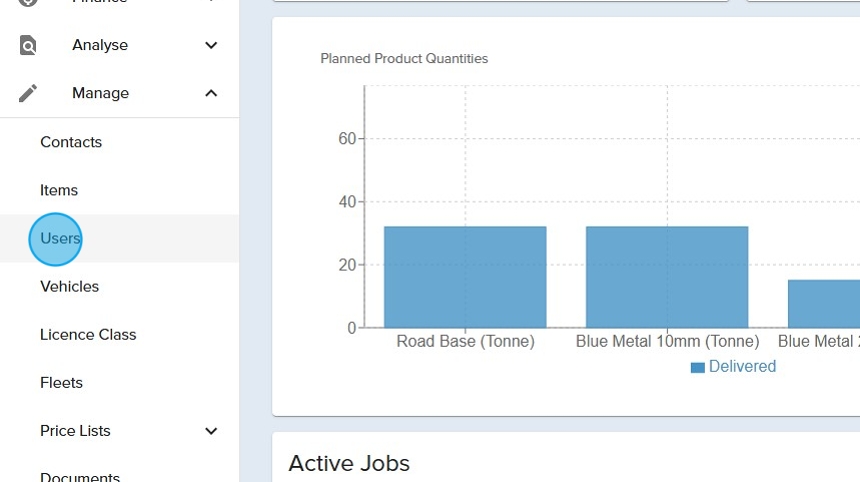Select Items from the sidebar
Screen dimensions: 860x482
point(59,190)
